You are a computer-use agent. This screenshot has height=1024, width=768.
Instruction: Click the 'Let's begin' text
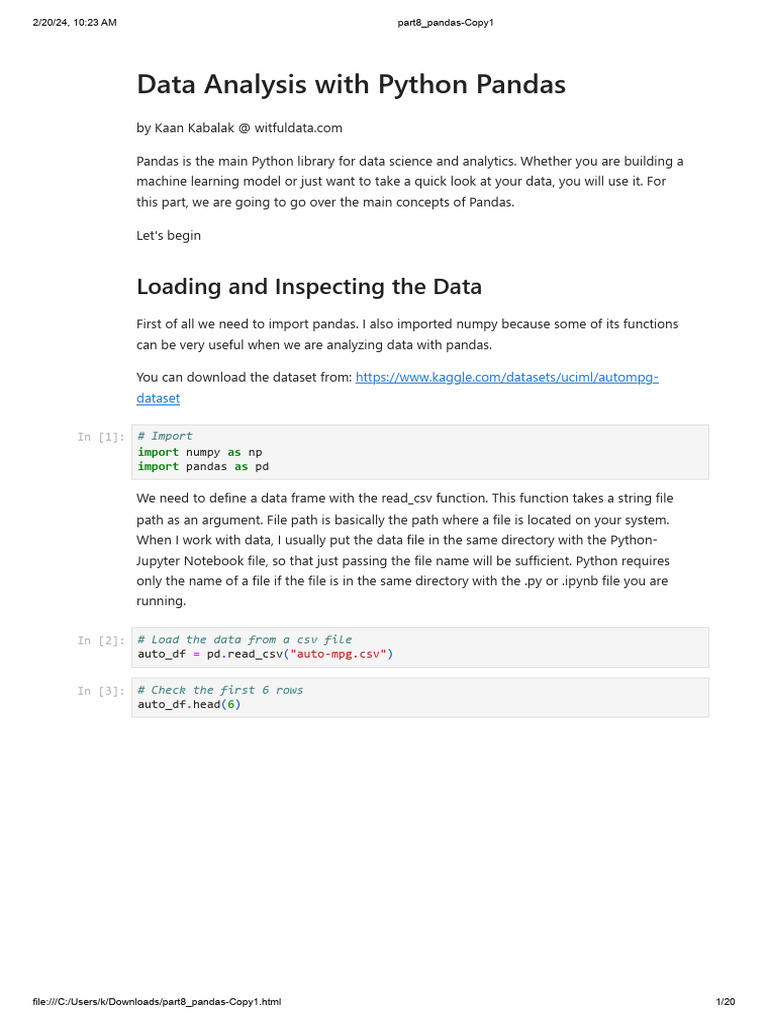coord(168,235)
